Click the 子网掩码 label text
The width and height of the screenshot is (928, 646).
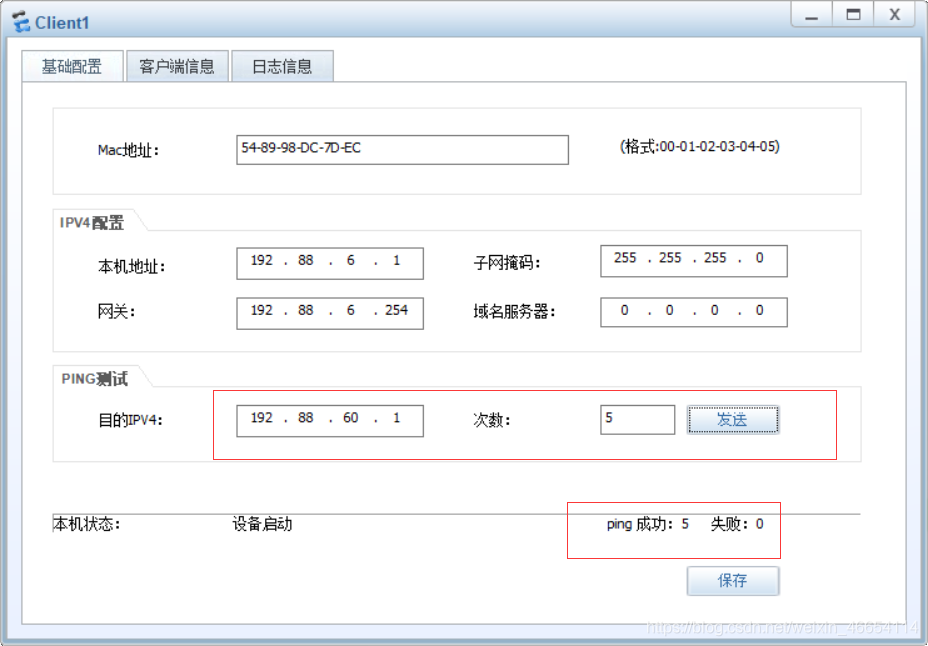507,262
